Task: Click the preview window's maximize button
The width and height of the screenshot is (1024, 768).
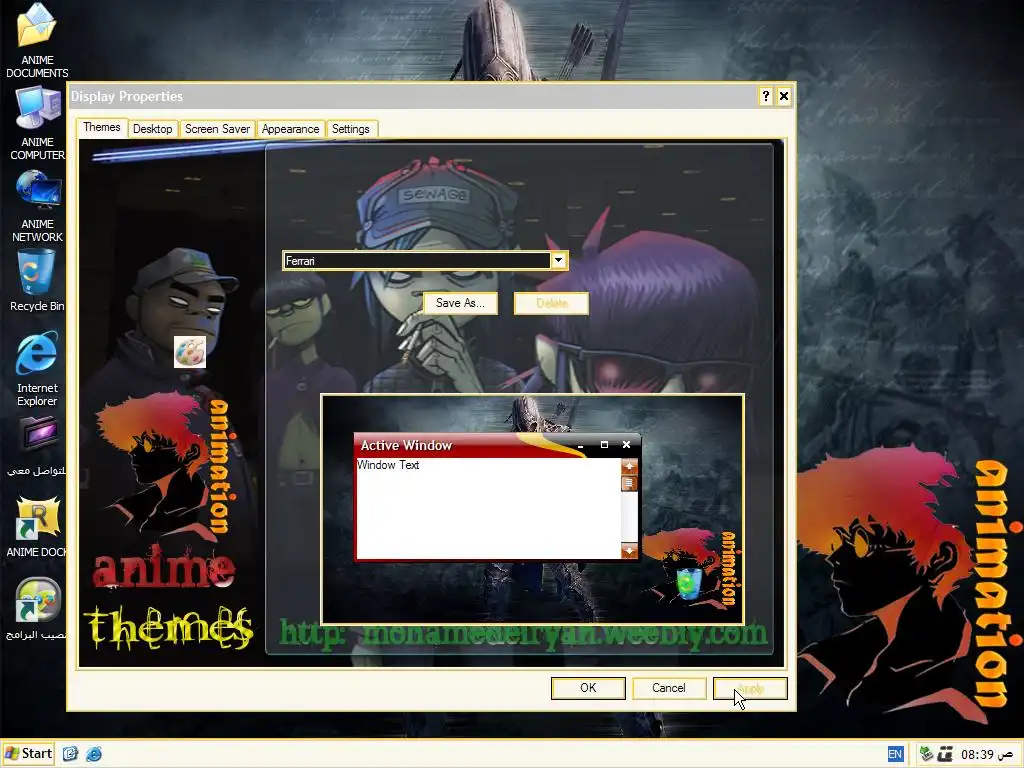Action: (x=604, y=445)
